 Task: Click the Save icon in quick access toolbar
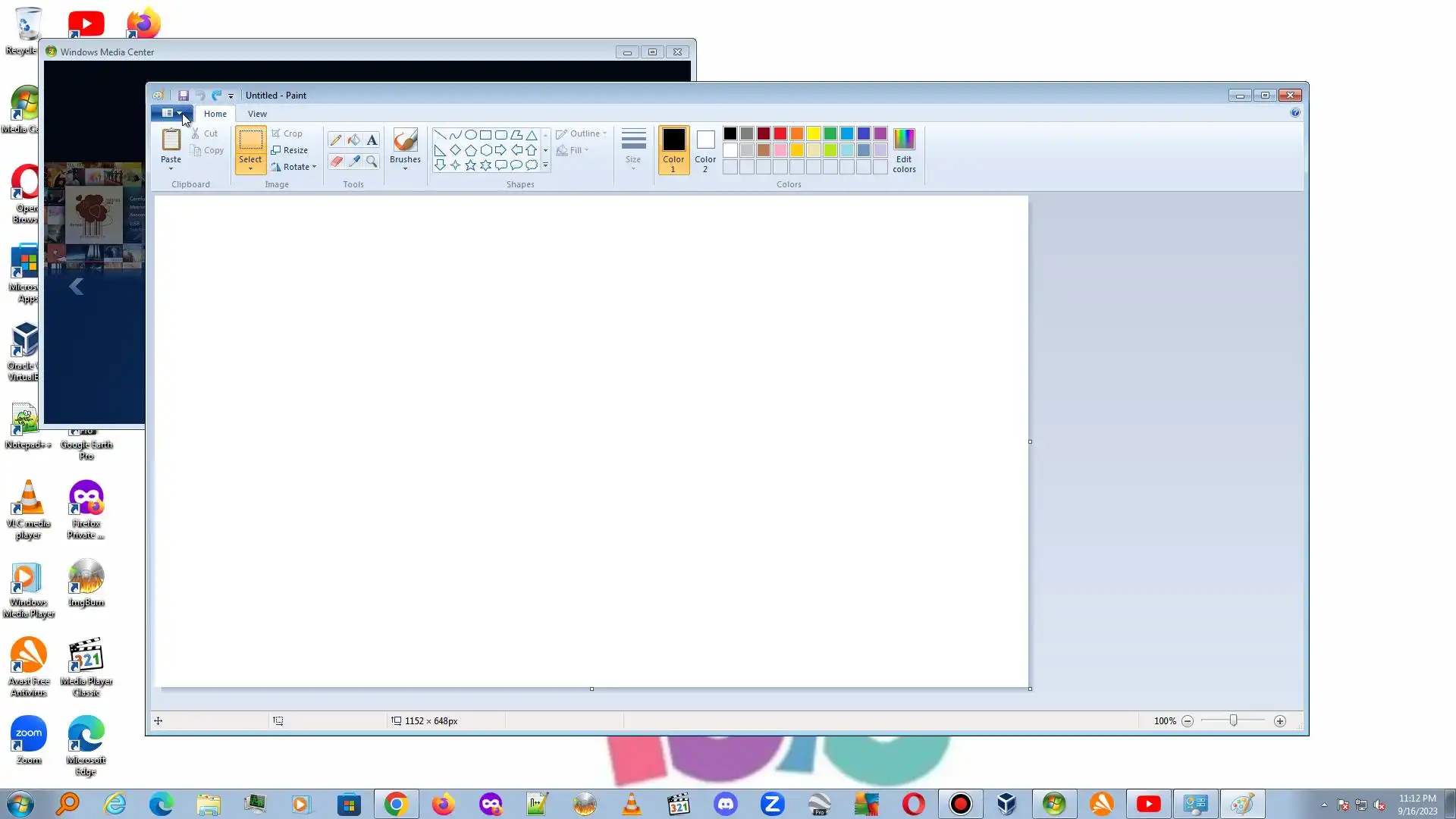[184, 96]
